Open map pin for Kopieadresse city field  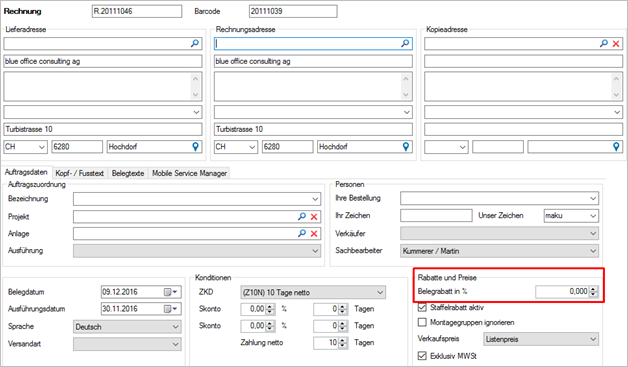click(616, 147)
